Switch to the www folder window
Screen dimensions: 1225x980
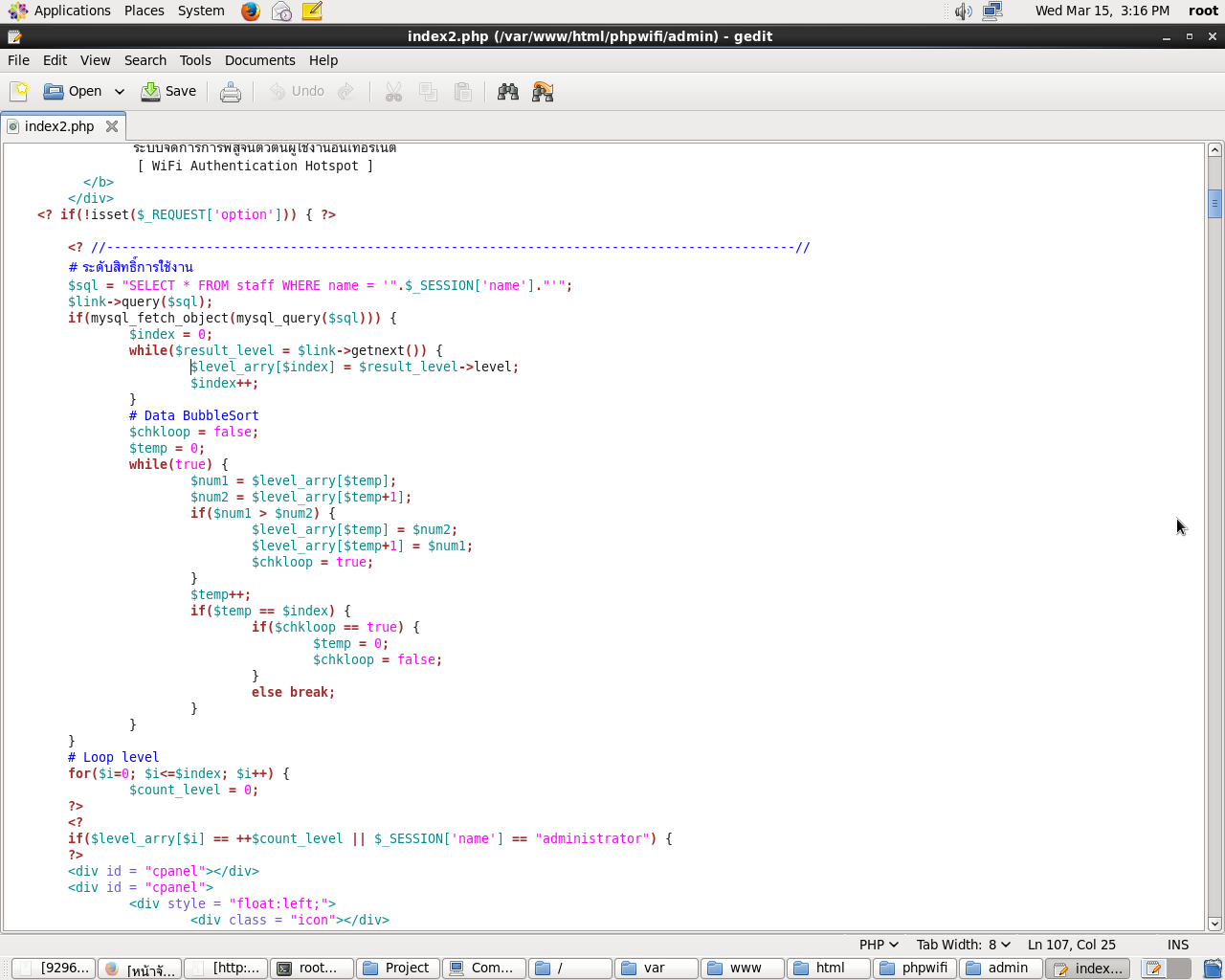pos(743,969)
